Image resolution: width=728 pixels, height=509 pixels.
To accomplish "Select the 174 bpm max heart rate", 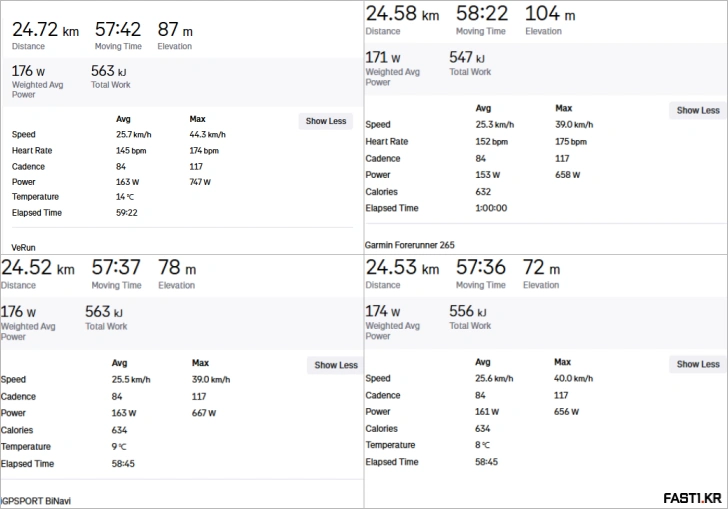I will click(x=204, y=151).
